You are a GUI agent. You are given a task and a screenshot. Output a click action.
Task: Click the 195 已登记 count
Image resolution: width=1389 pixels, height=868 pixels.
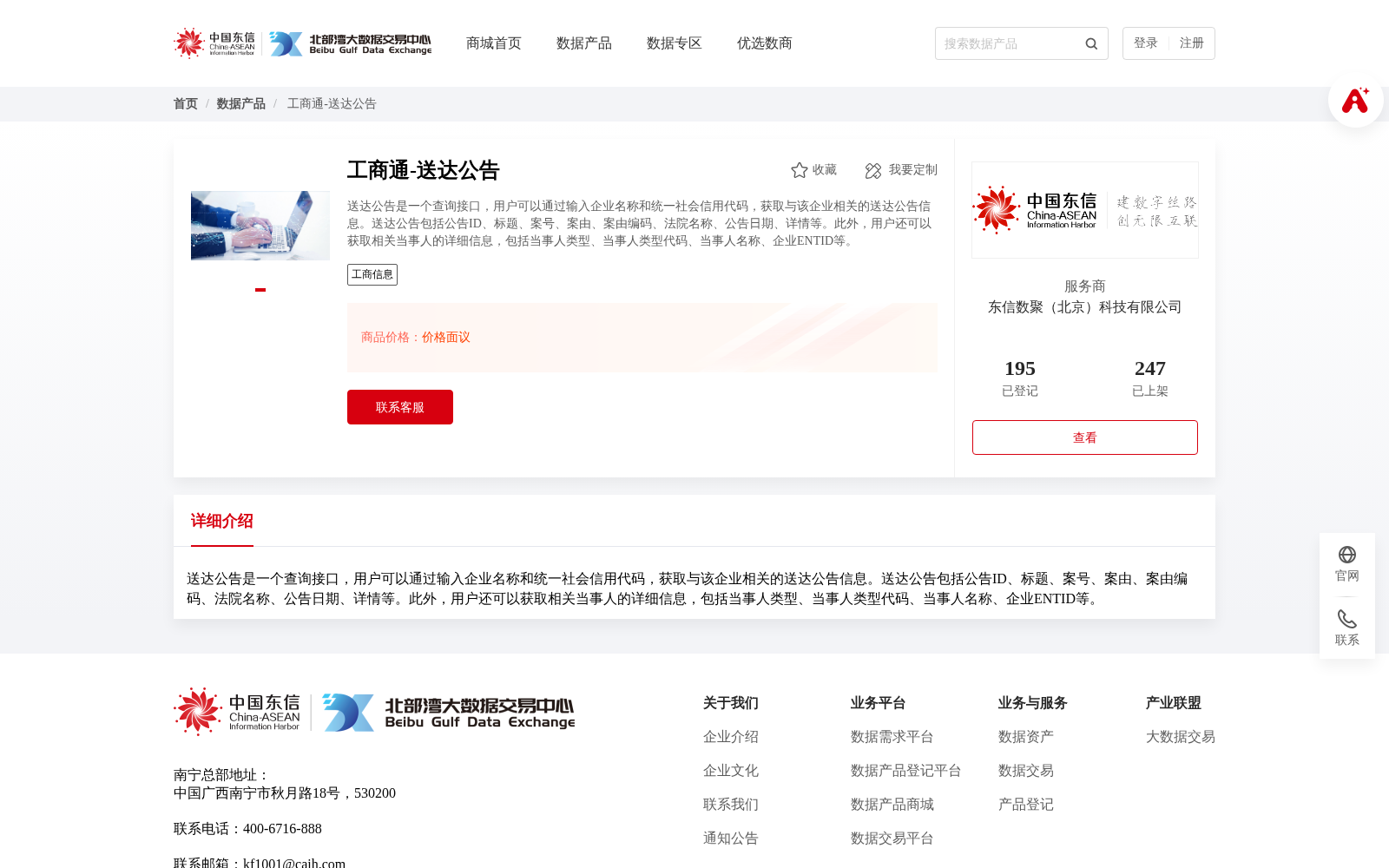pyautogui.click(x=1020, y=378)
